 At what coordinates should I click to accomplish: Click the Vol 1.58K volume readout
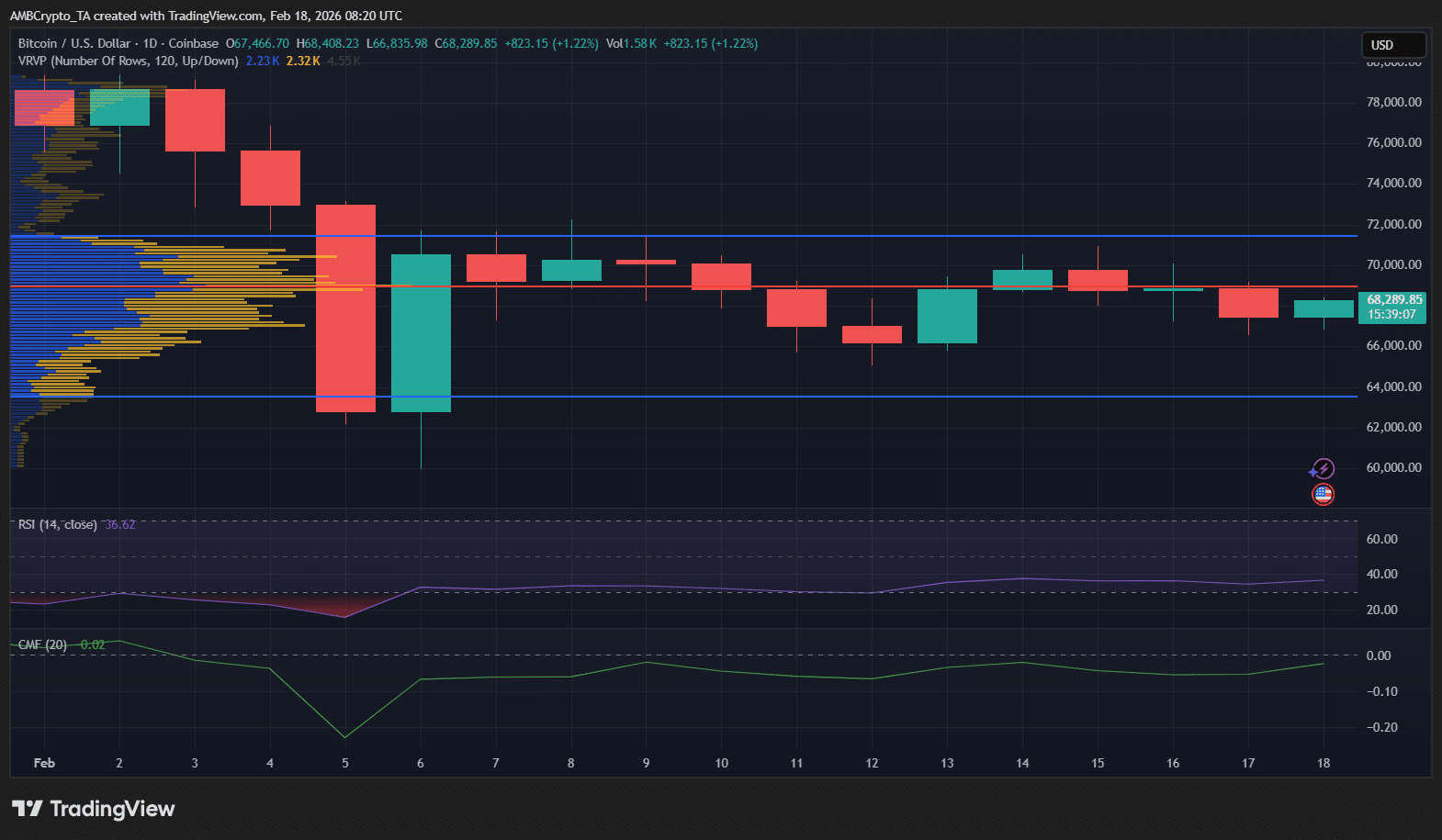(631, 43)
